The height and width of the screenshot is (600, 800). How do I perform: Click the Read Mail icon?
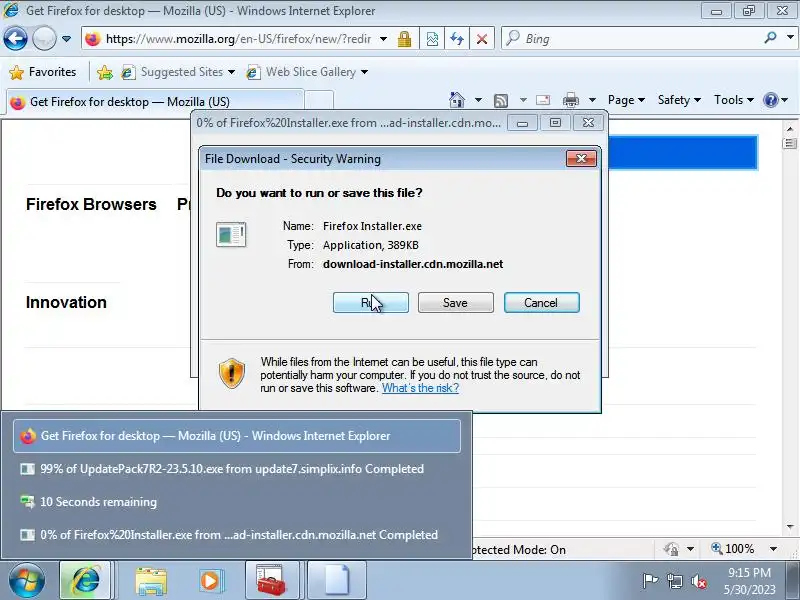click(543, 100)
